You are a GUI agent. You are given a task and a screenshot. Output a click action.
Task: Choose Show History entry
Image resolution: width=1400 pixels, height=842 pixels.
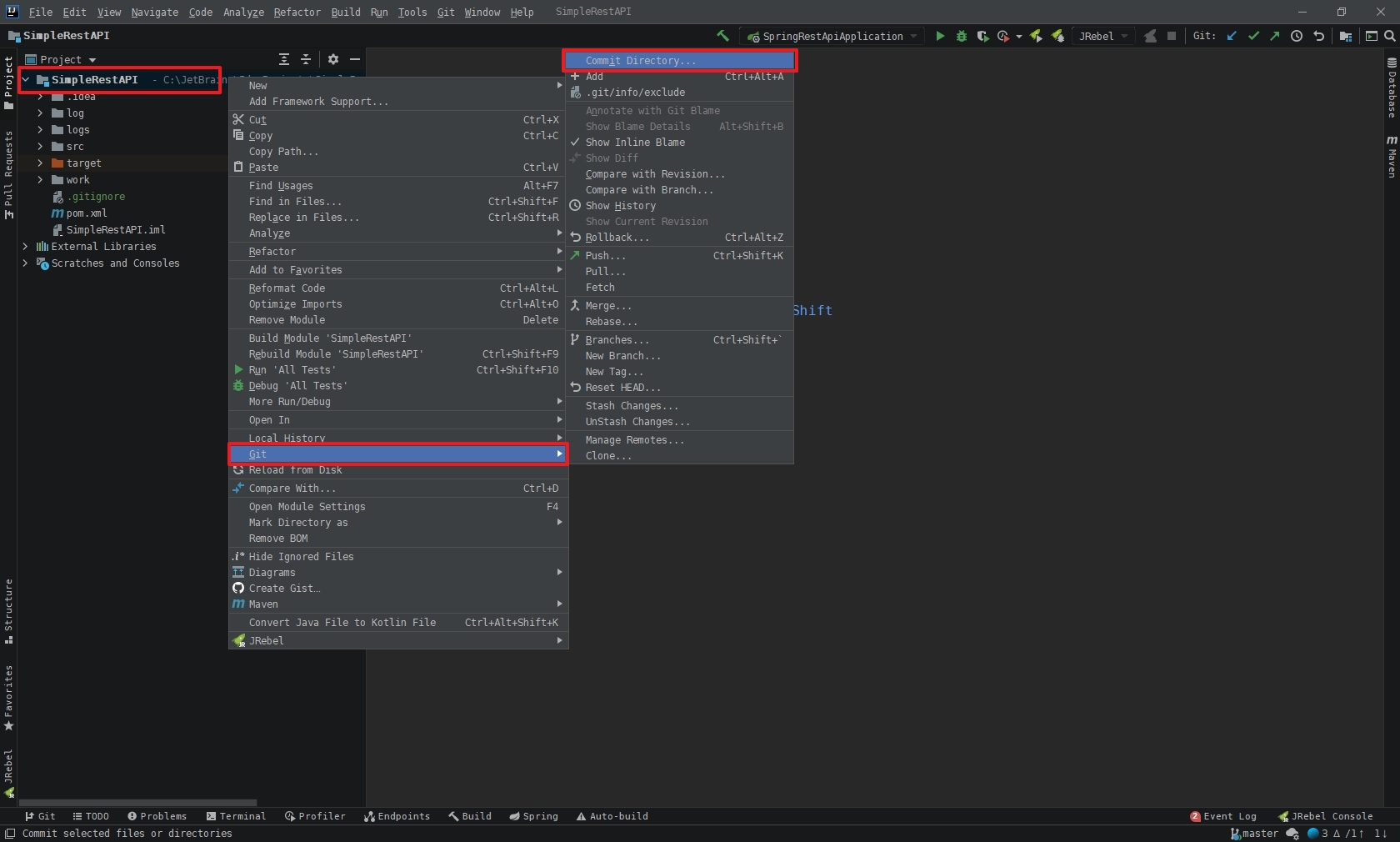[679, 206]
